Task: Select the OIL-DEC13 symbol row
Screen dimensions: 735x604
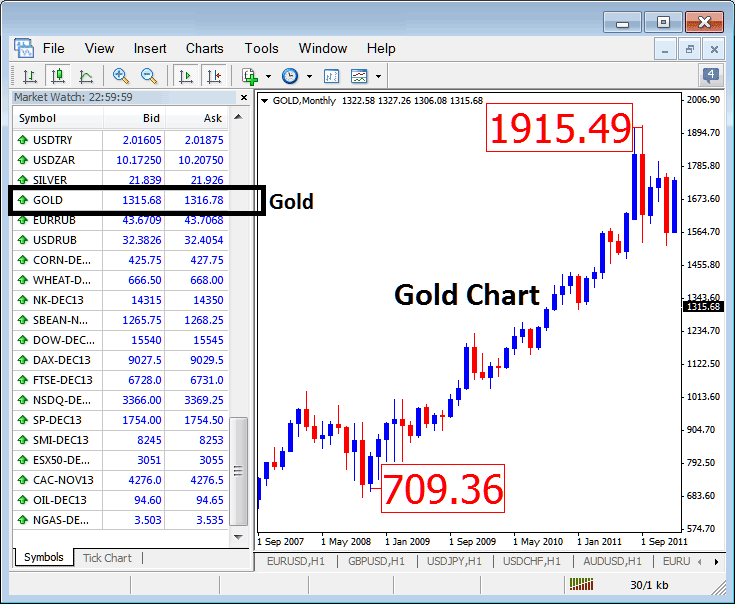Action: [120, 500]
